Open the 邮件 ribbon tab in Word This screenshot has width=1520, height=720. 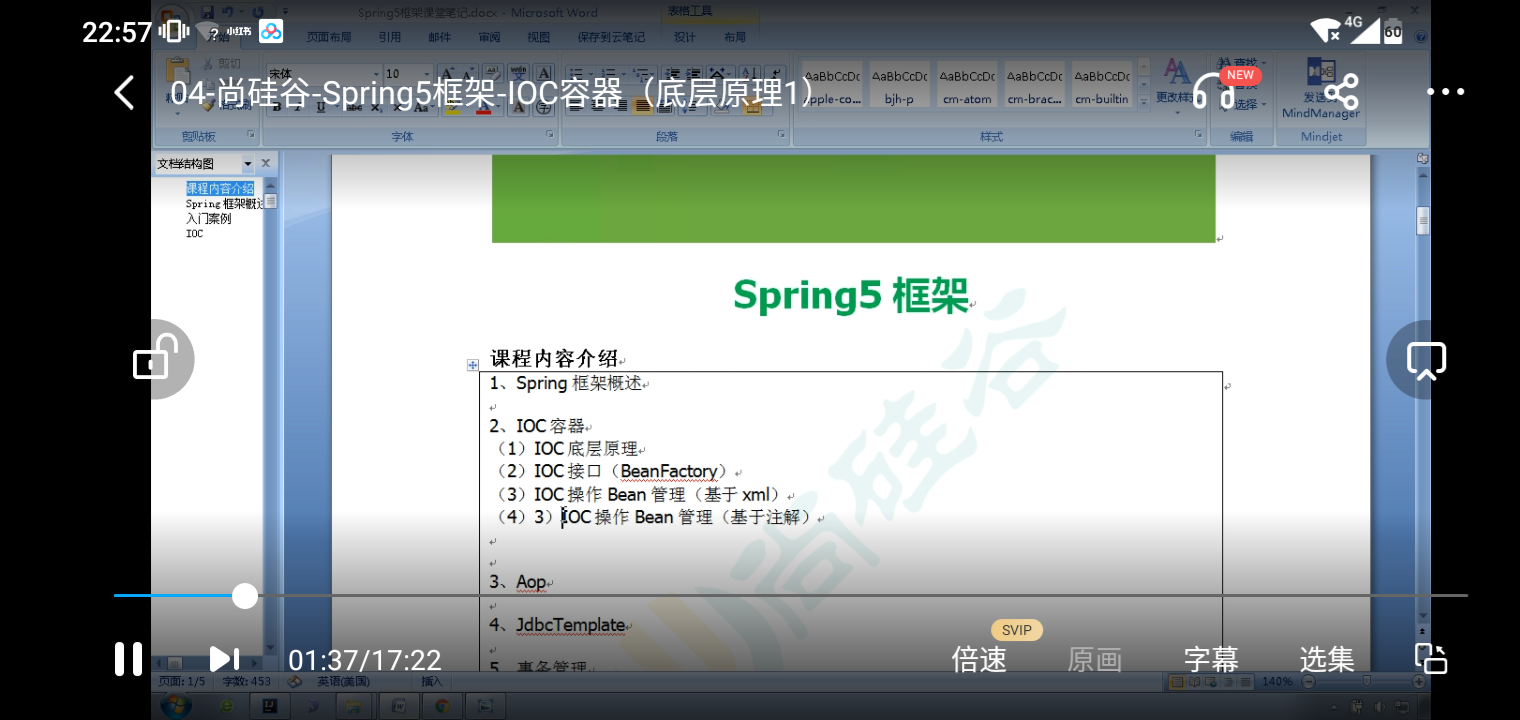439,37
